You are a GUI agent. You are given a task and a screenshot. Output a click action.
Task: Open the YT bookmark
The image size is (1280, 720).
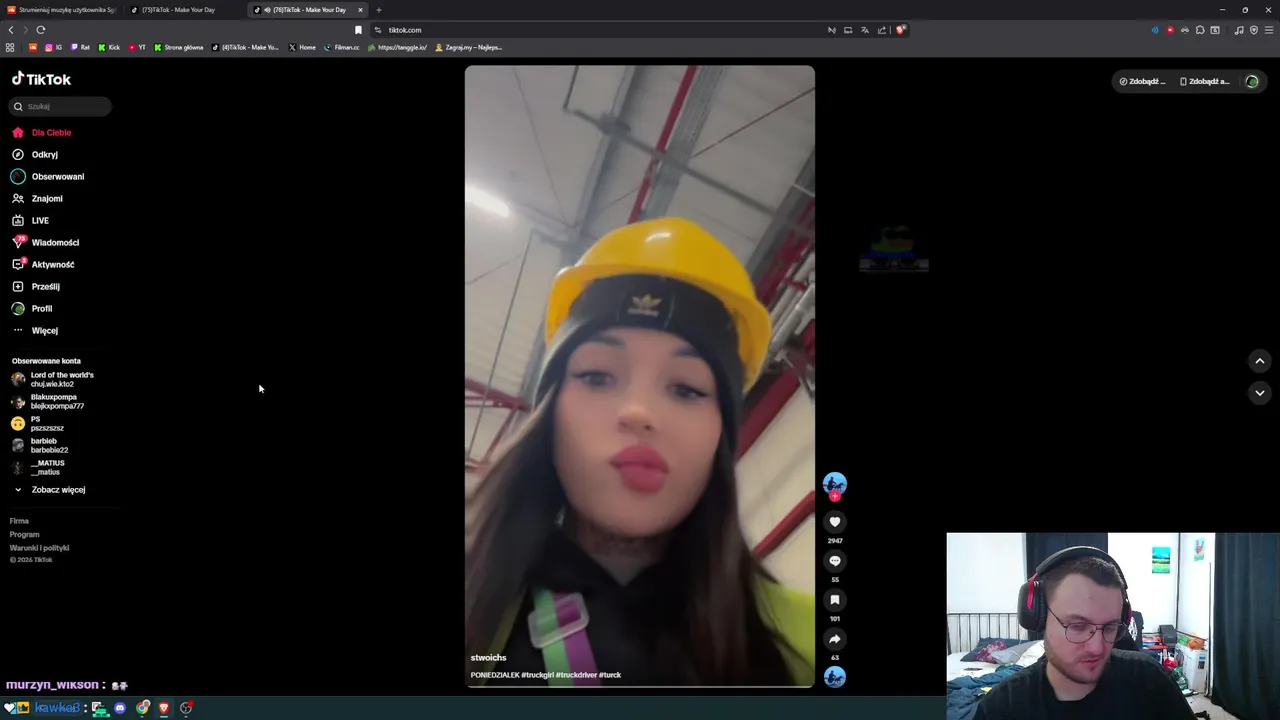point(137,47)
